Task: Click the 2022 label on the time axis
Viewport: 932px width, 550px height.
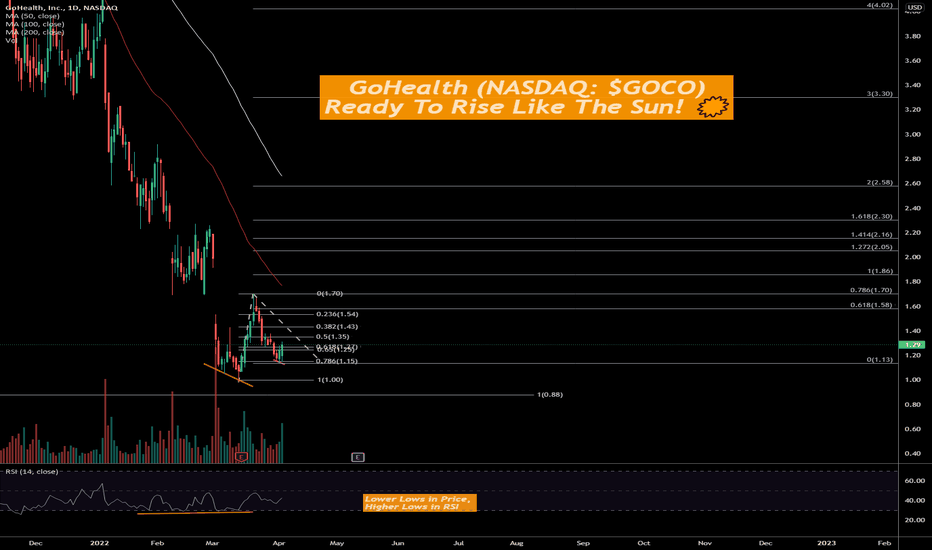Action: pos(99,543)
